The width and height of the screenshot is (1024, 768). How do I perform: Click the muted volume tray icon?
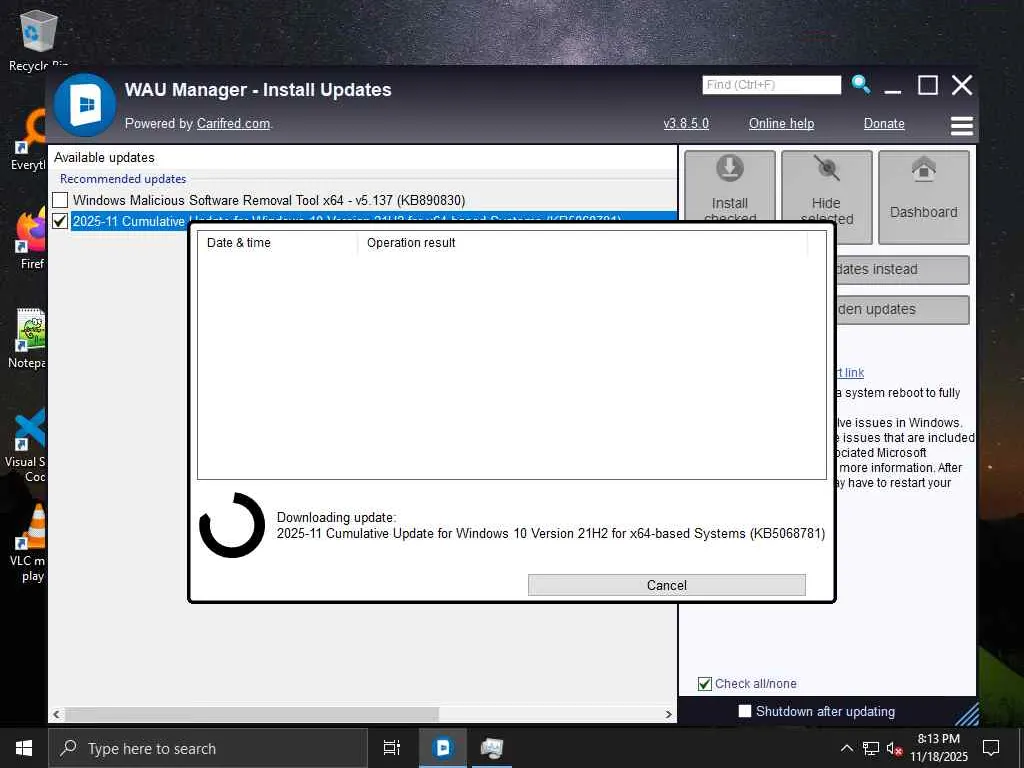(895, 748)
